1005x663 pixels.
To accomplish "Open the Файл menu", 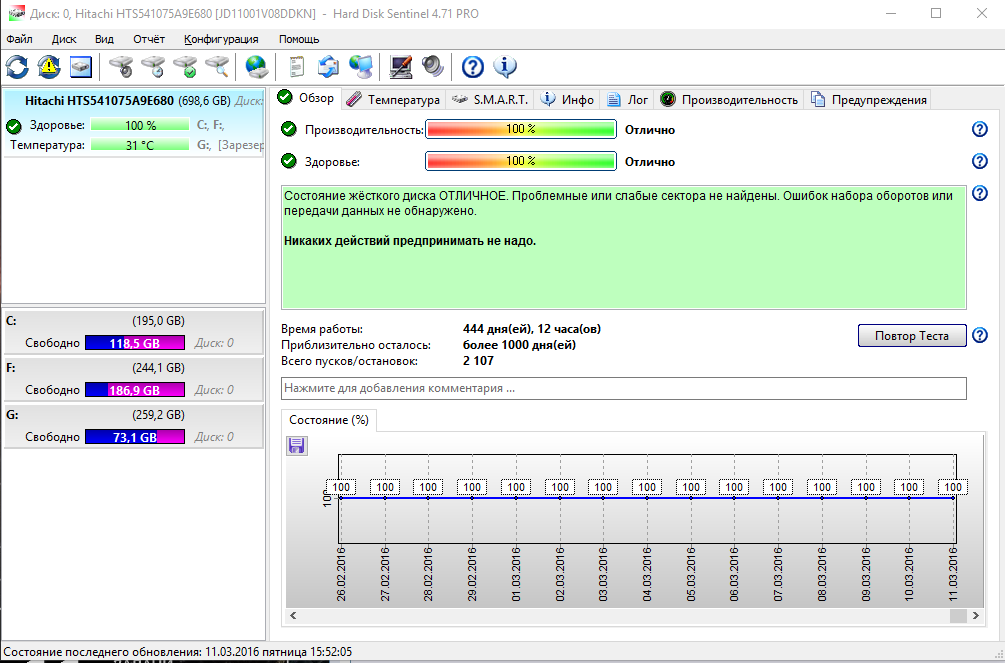I will click(19, 39).
